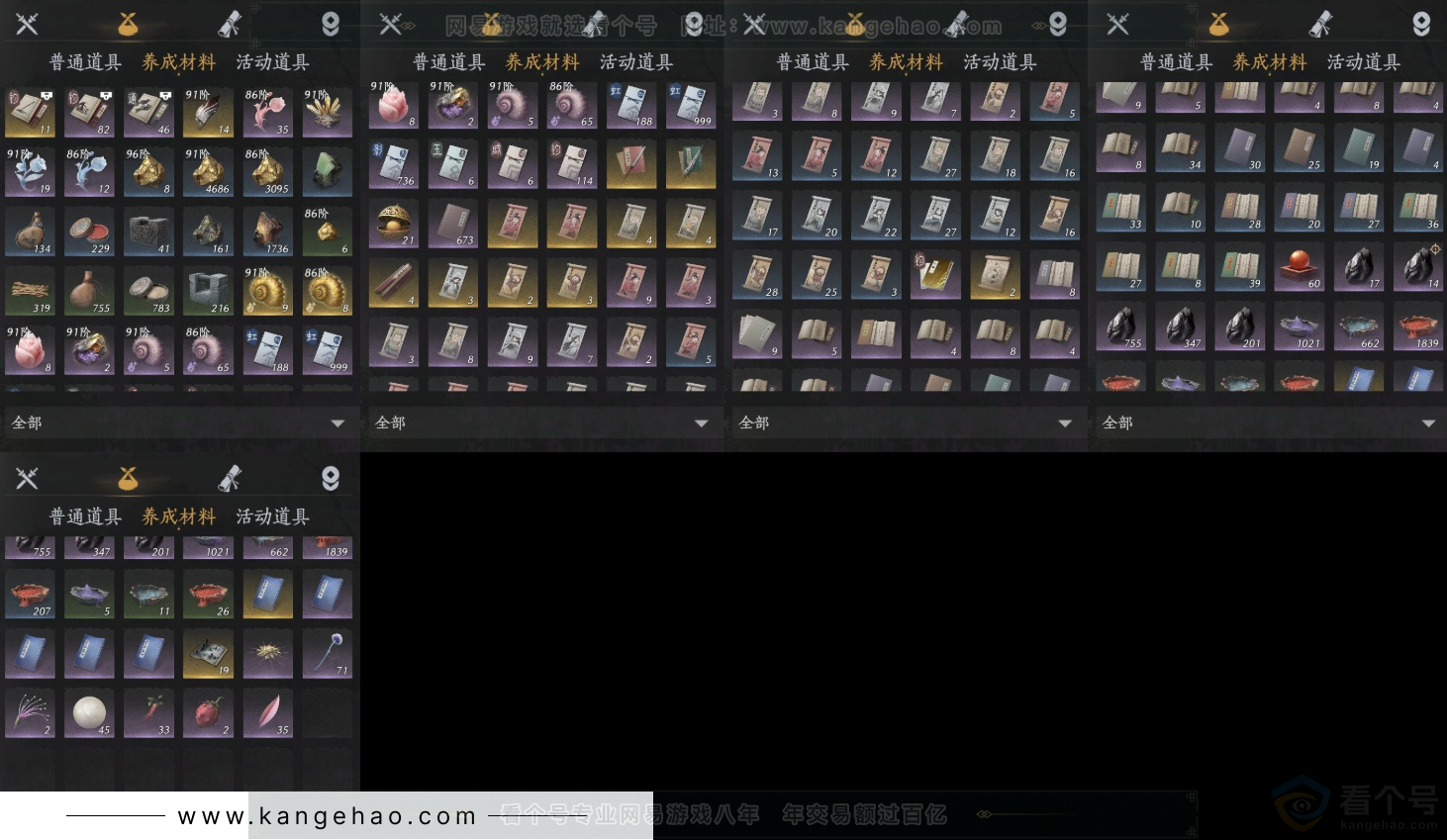Pick the green jade stone item
1447x840 pixels.
click(x=327, y=172)
